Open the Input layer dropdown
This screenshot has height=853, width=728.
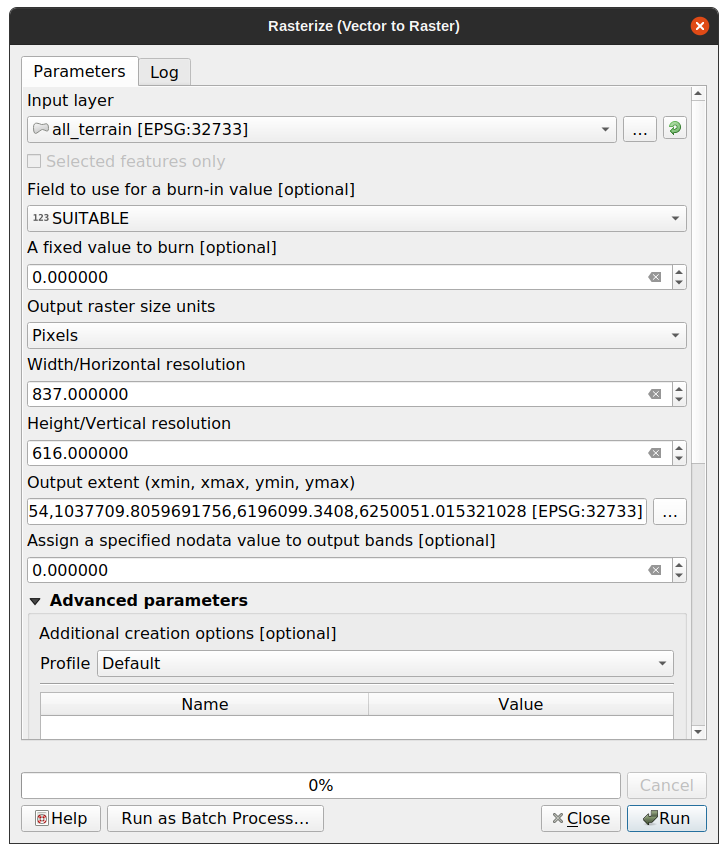click(321, 130)
